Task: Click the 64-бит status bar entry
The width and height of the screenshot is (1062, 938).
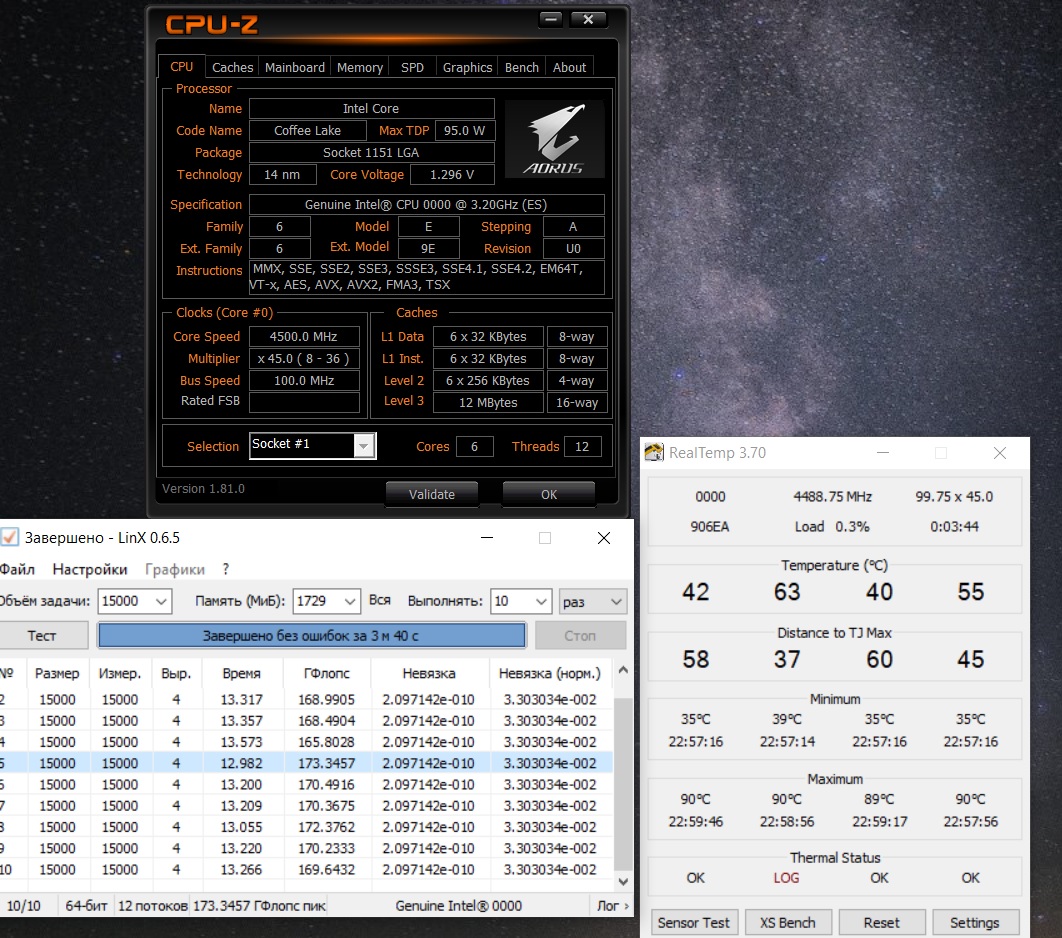Action: coord(86,905)
